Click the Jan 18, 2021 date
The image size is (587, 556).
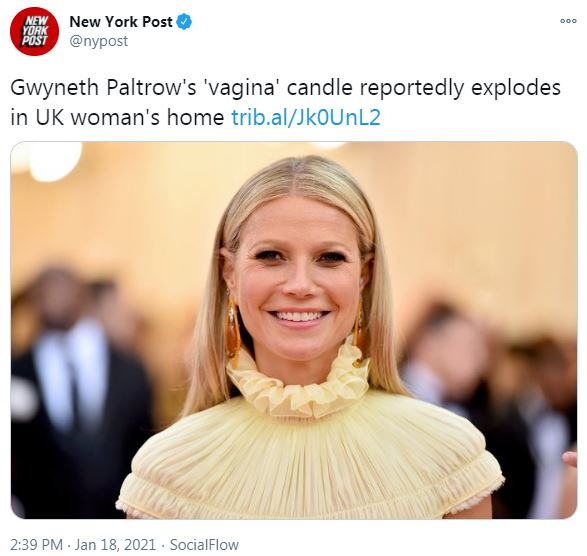pos(115,544)
